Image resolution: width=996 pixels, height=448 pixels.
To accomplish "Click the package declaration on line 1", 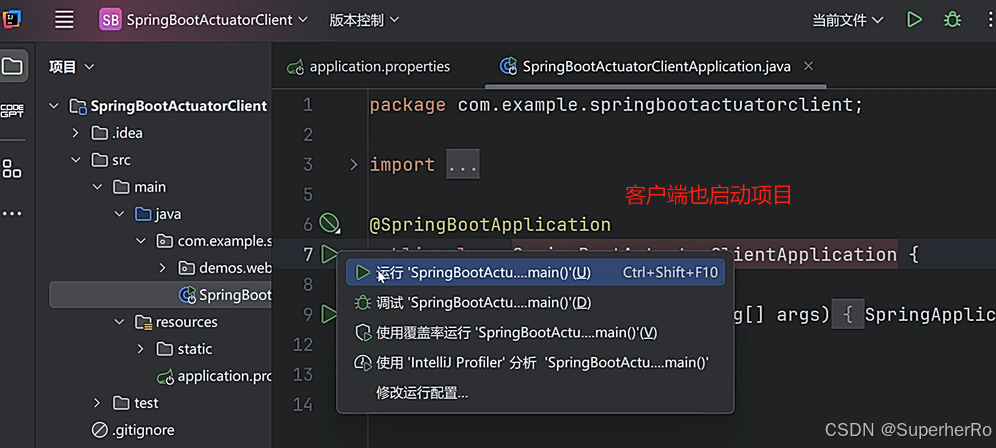I will click(x=616, y=105).
